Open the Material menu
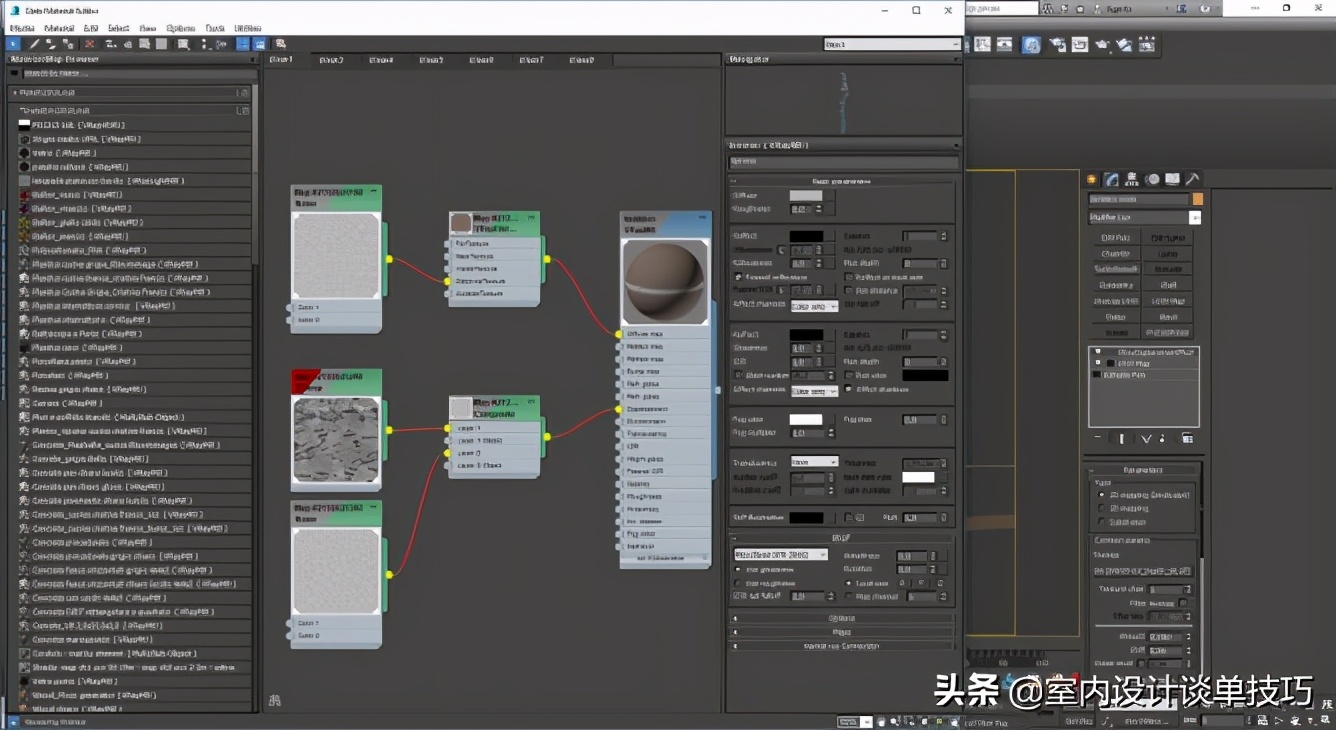Image resolution: width=1336 pixels, height=730 pixels. [58, 28]
